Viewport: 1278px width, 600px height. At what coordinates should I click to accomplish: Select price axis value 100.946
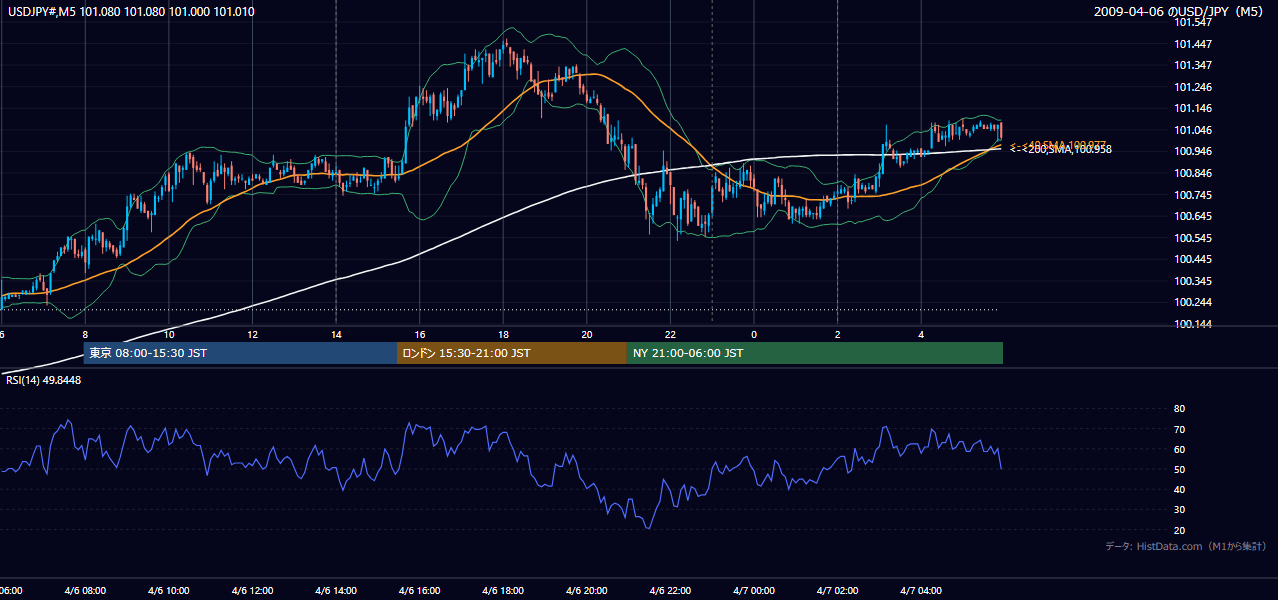click(1193, 152)
